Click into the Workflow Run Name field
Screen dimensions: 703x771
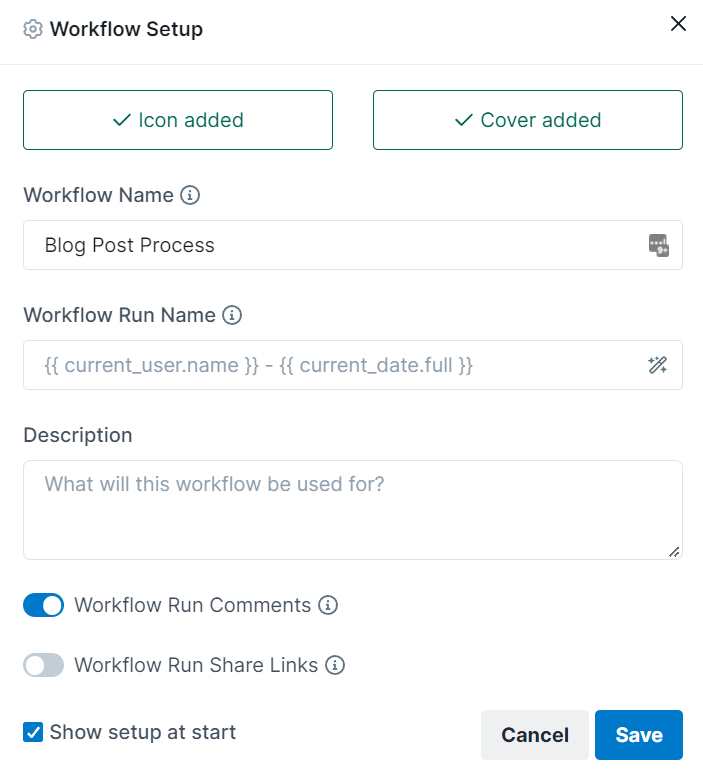click(x=353, y=365)
